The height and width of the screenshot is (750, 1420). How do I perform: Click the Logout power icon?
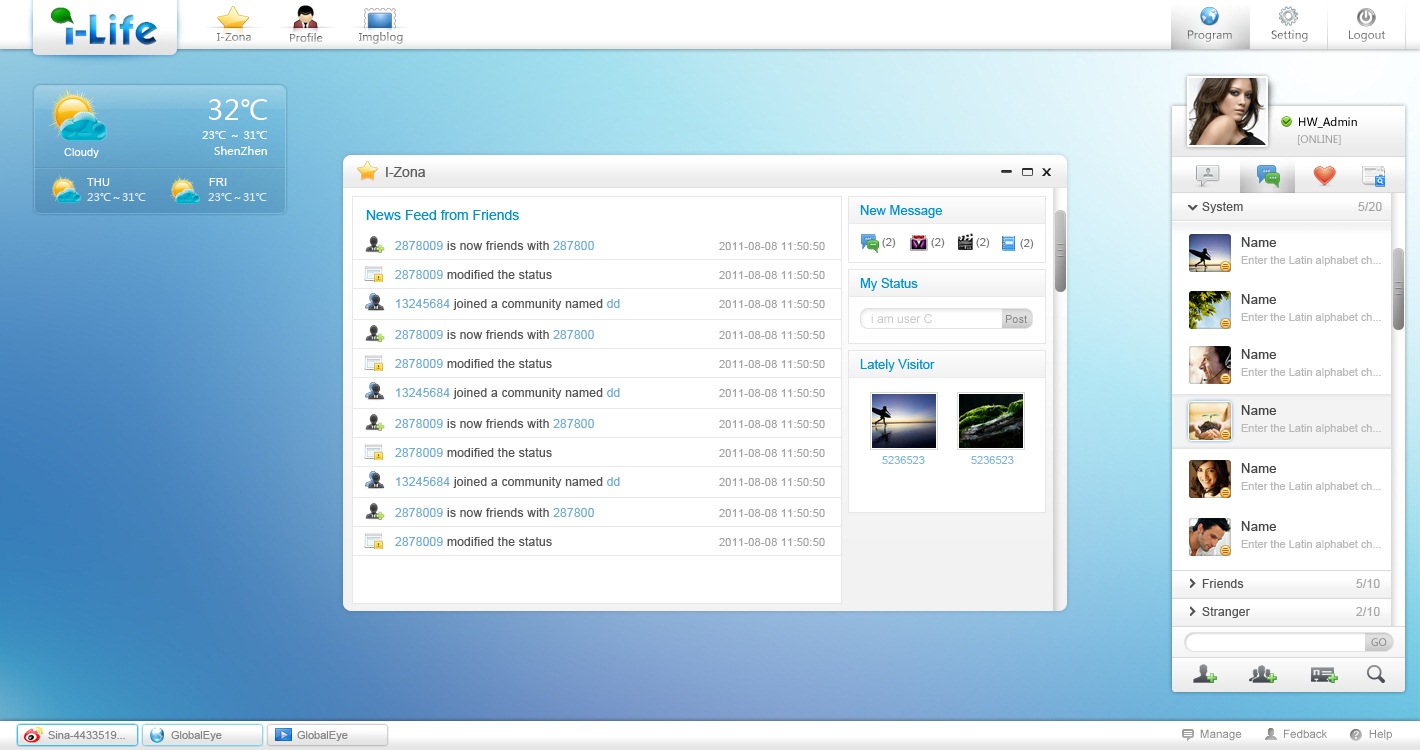pyautogui.click(x=1366, y=25)
